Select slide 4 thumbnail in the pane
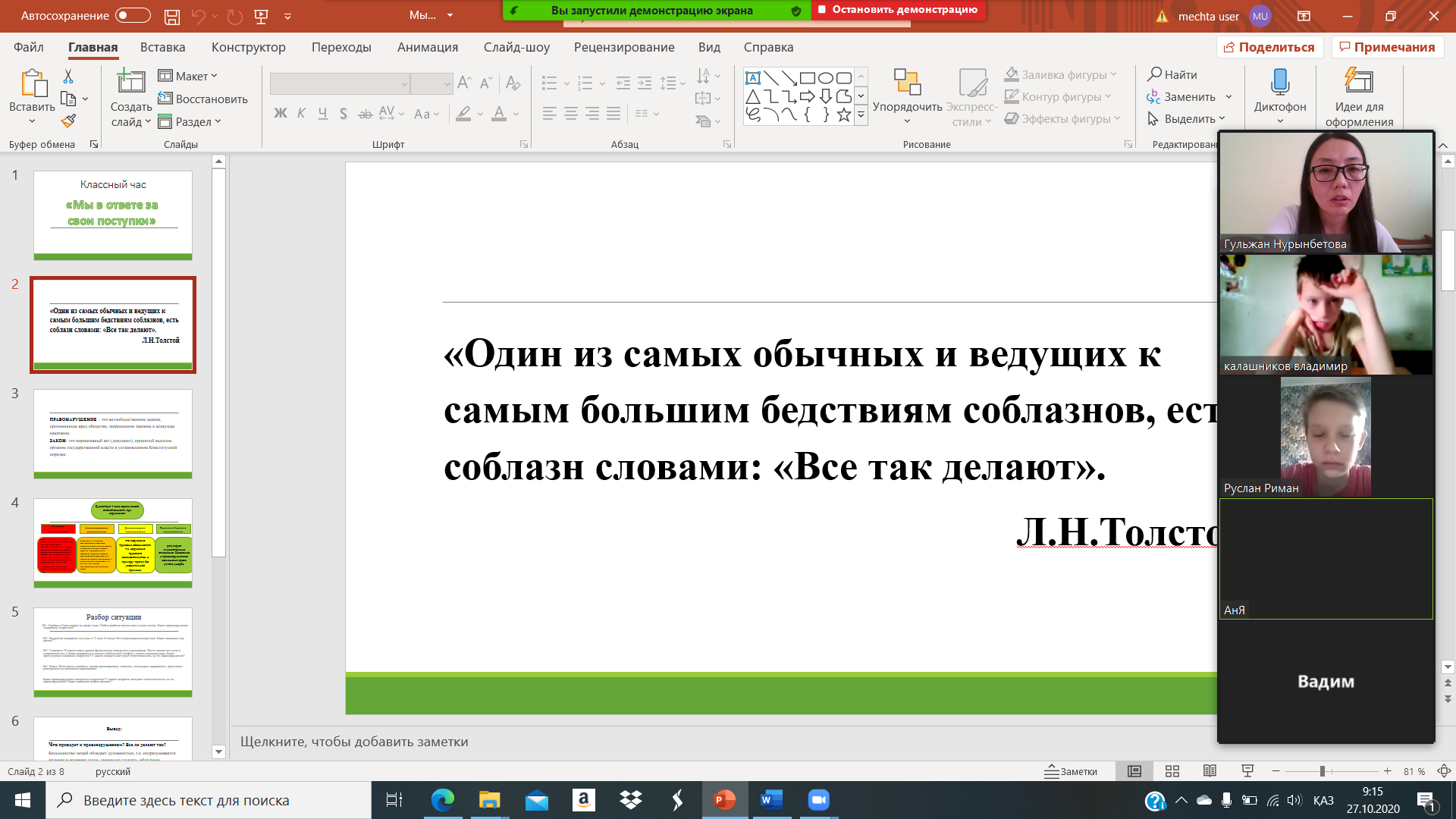 pyautogui.click(x=112, y=544)
